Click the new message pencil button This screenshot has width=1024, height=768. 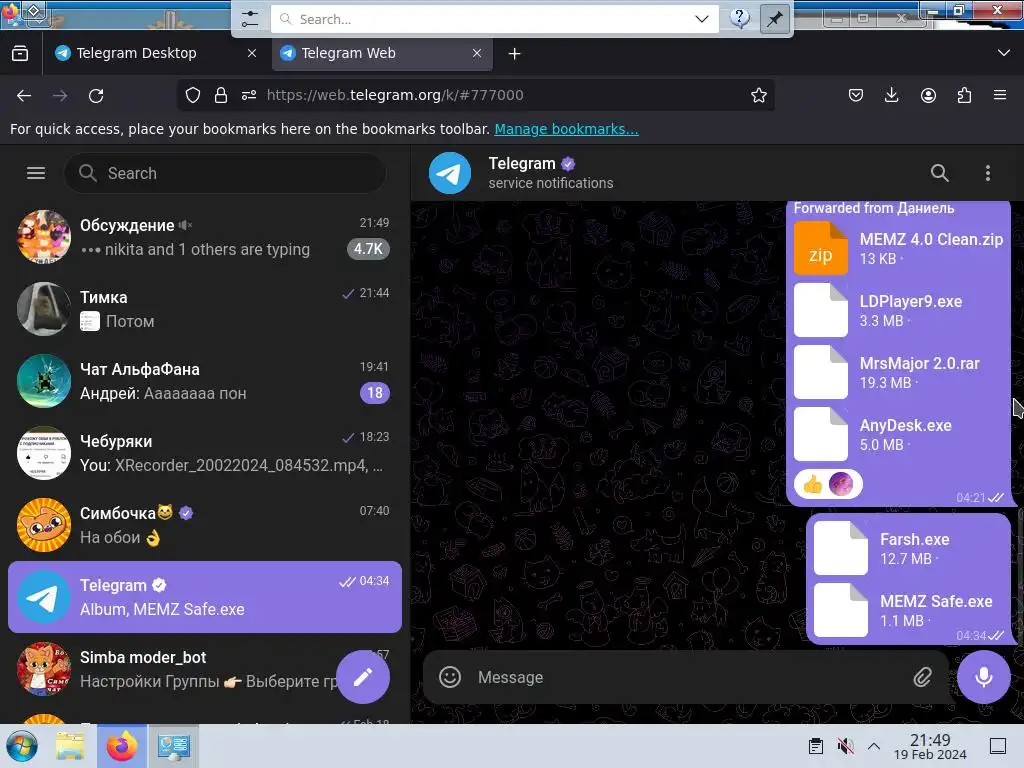[x=363, y=677]
